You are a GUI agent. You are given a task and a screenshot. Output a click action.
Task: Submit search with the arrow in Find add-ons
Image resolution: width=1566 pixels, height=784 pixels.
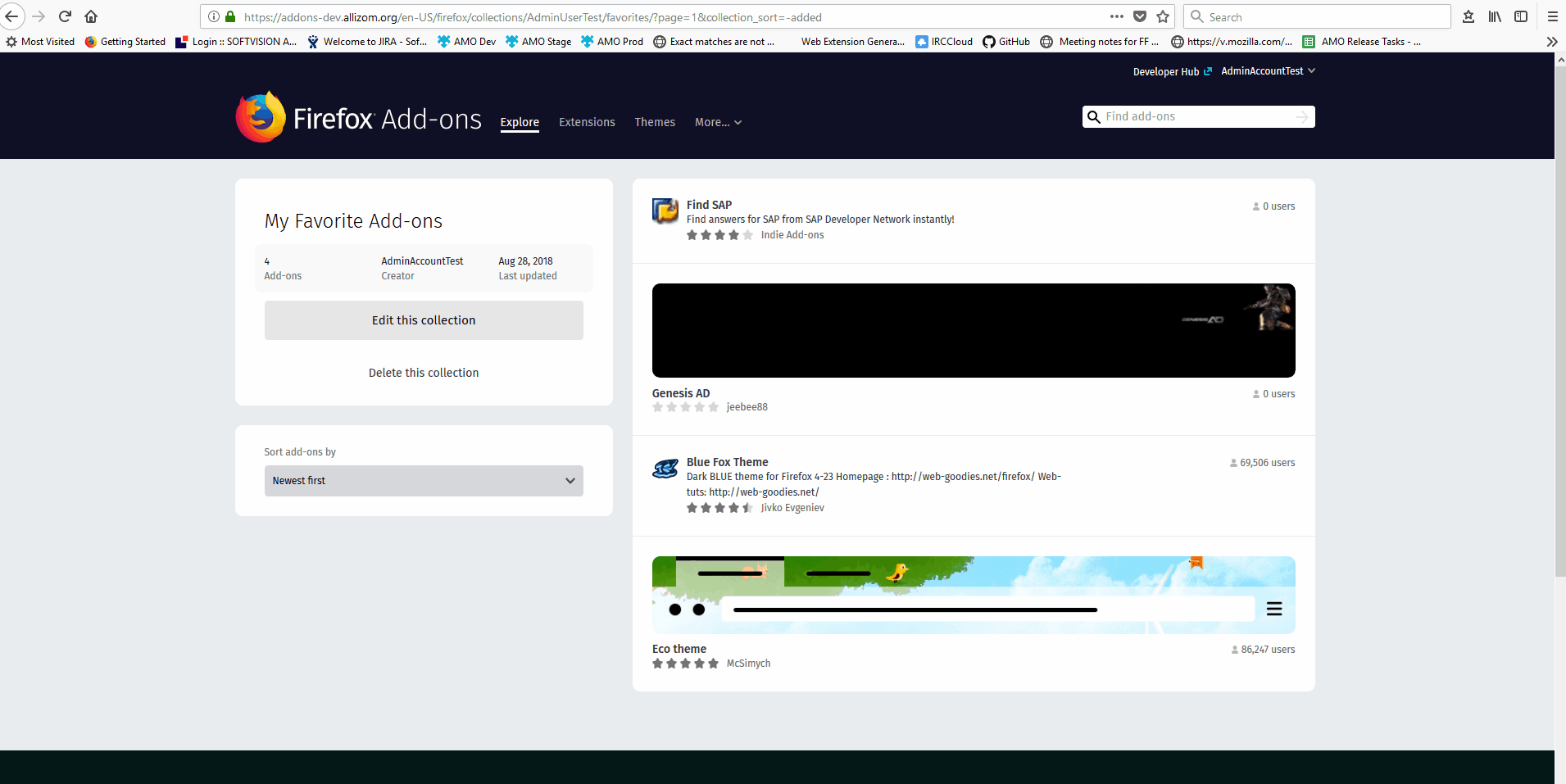[1302, 117]
